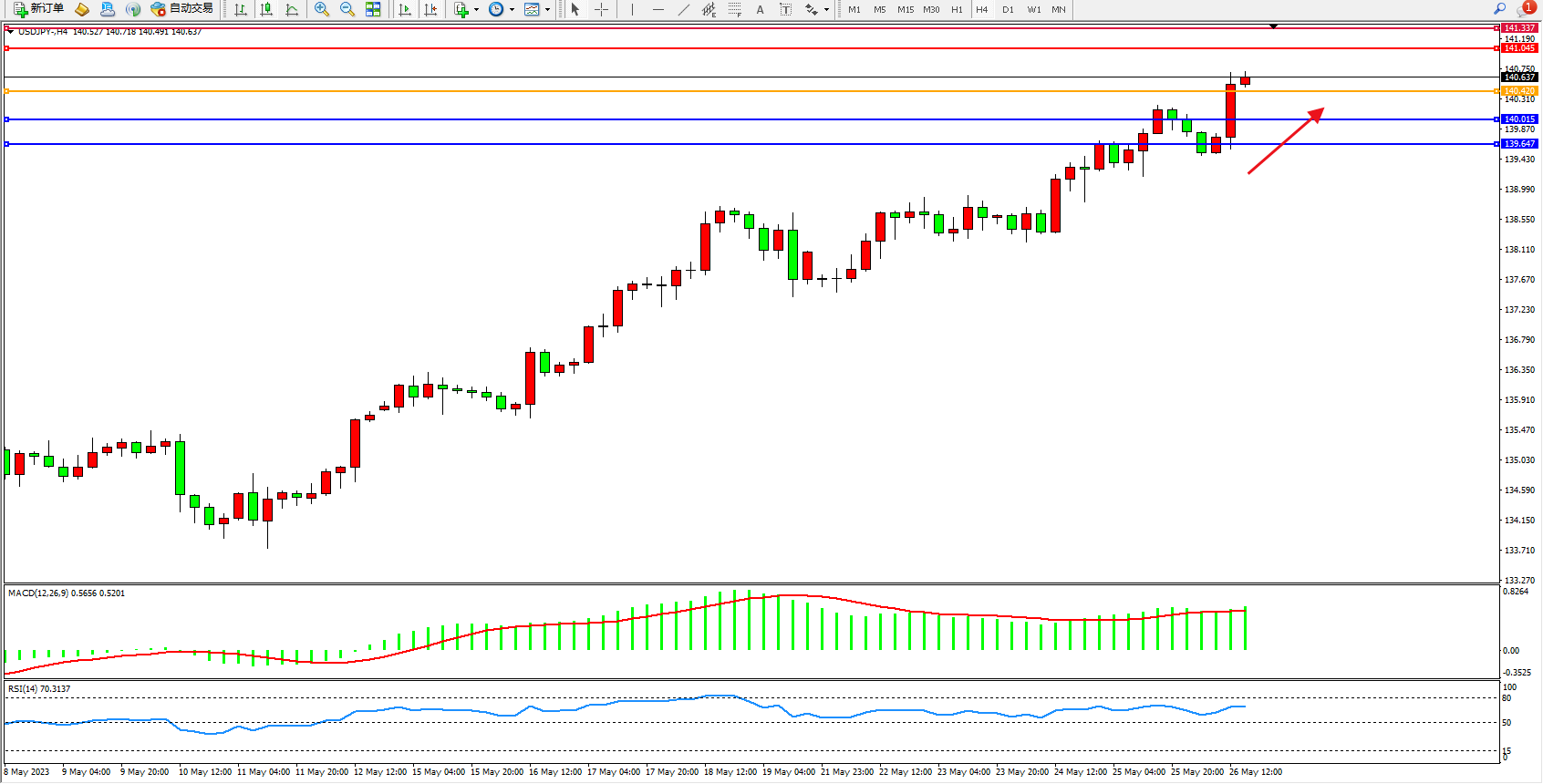Open the search magnifier icon
The height and width of the screenshot is (784, 1543).
pos(1499,8)
